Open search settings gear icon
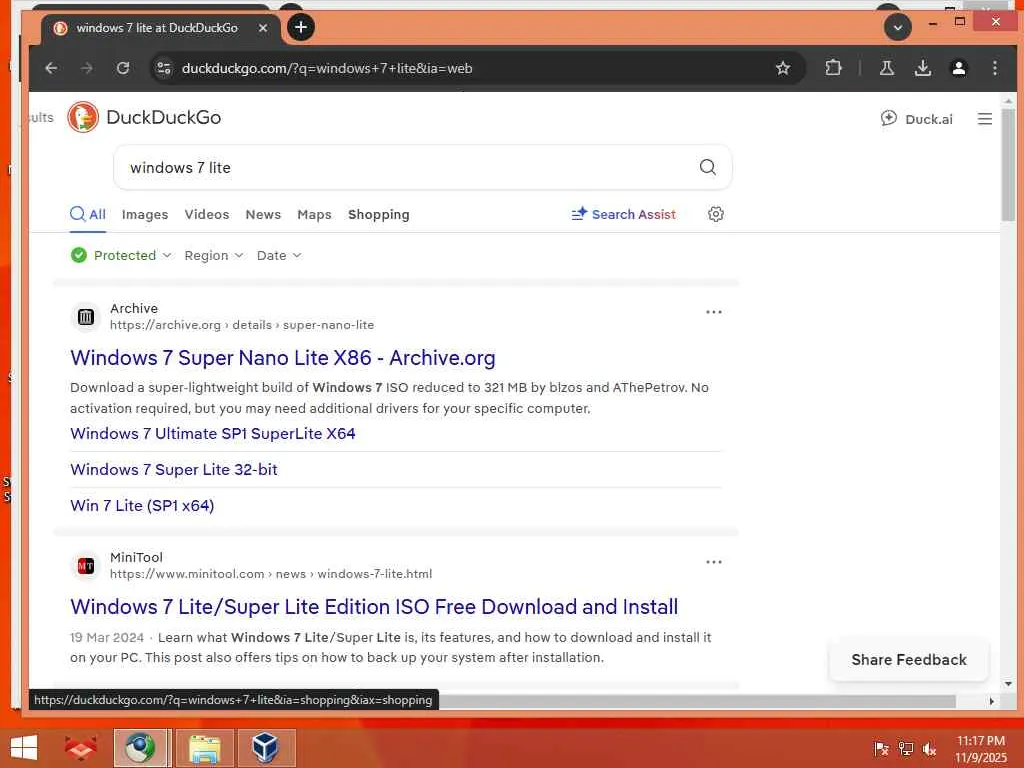 pos(716,214)
